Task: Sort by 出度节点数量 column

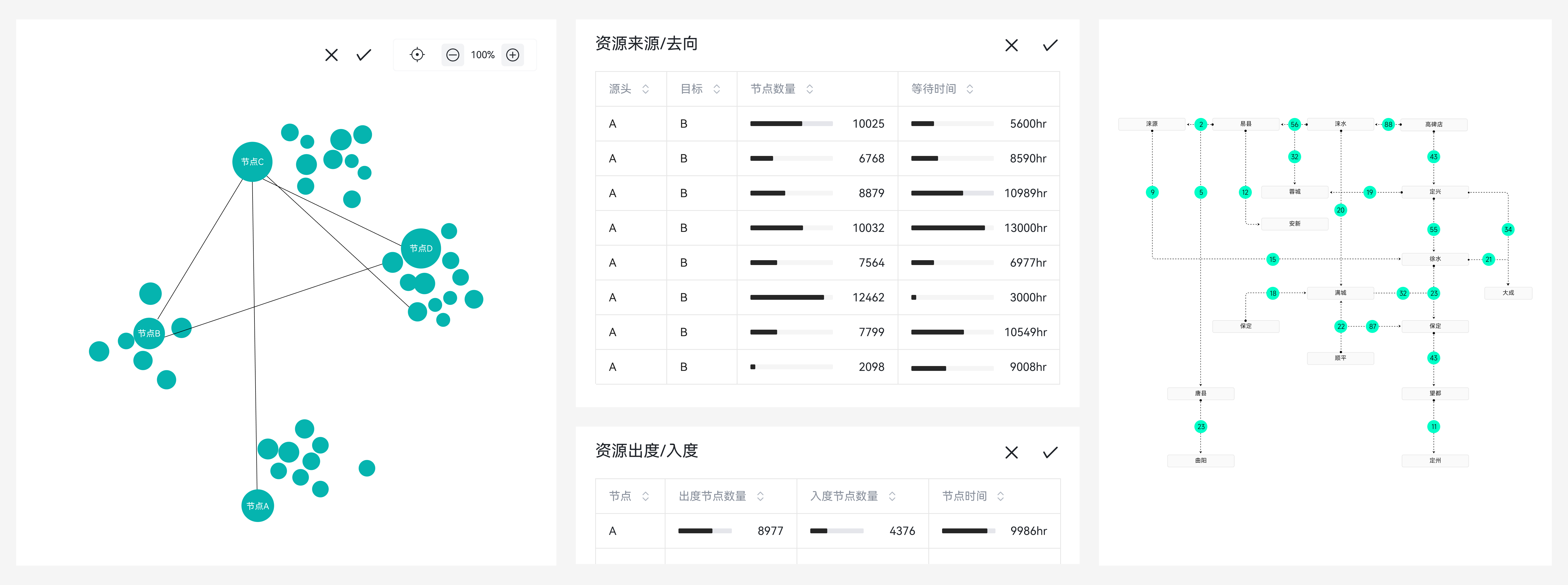Action: point(760,496)
